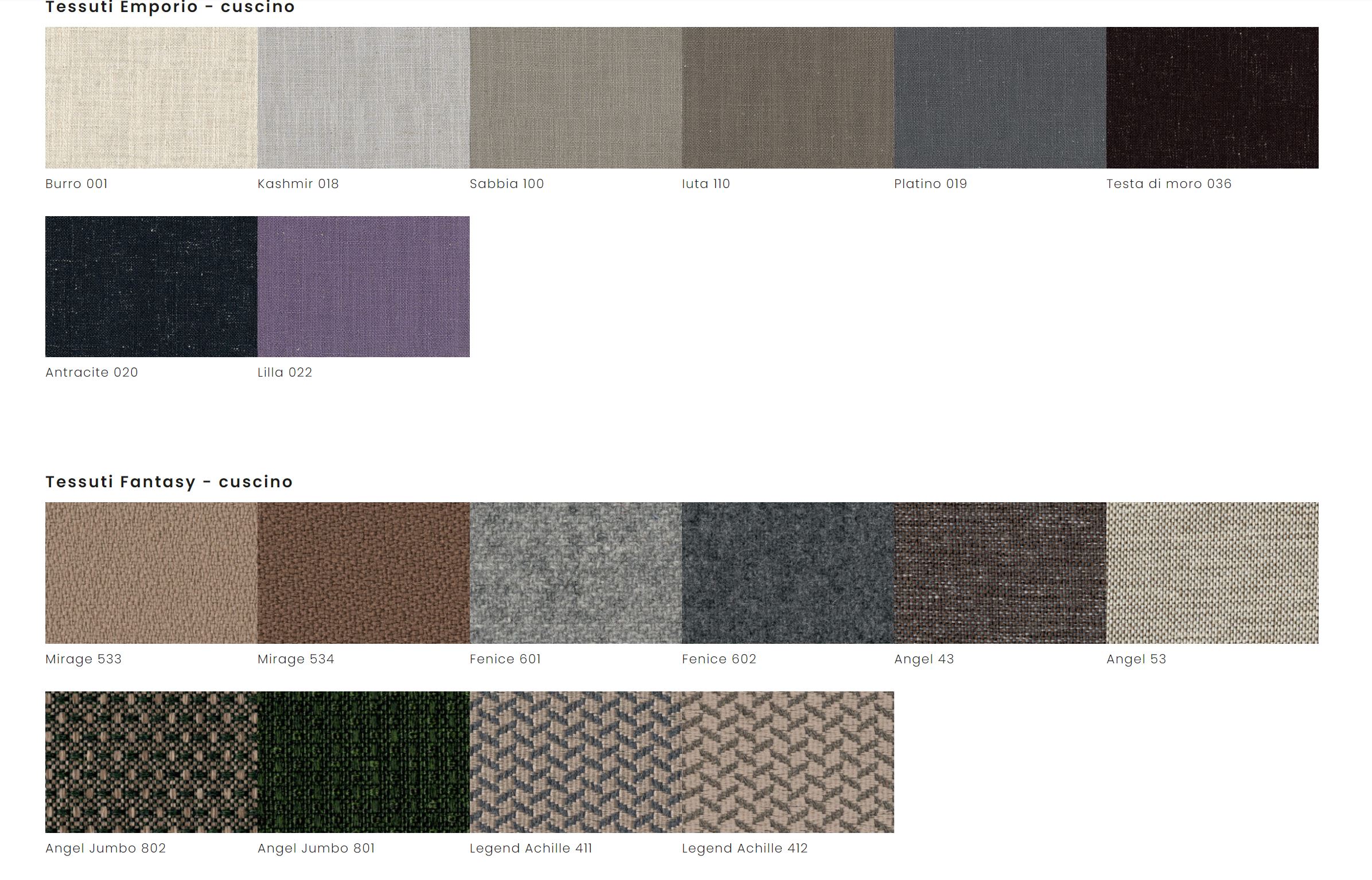The width and height of the screenshot is (1372, 880).
Task: Pick the Testa di moro 036 swatch
Action: 1213,97
